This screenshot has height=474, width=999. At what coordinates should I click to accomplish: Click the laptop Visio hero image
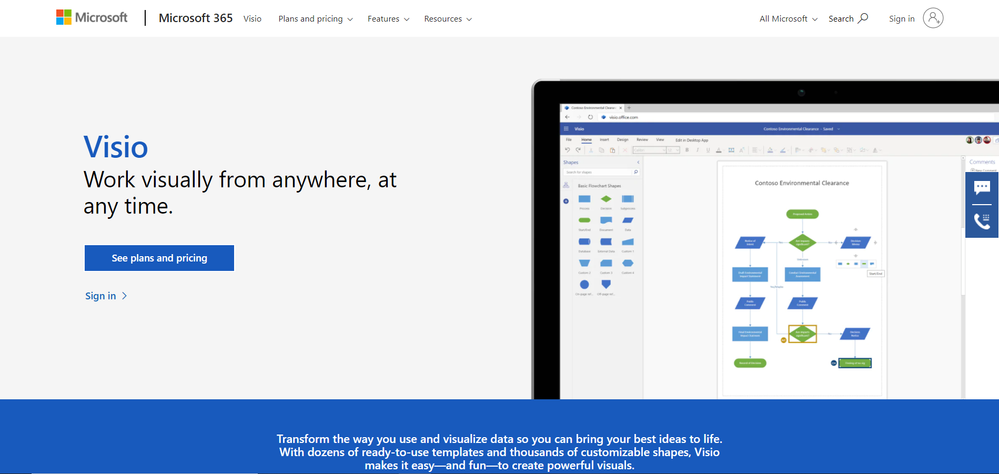coord(765,240)
